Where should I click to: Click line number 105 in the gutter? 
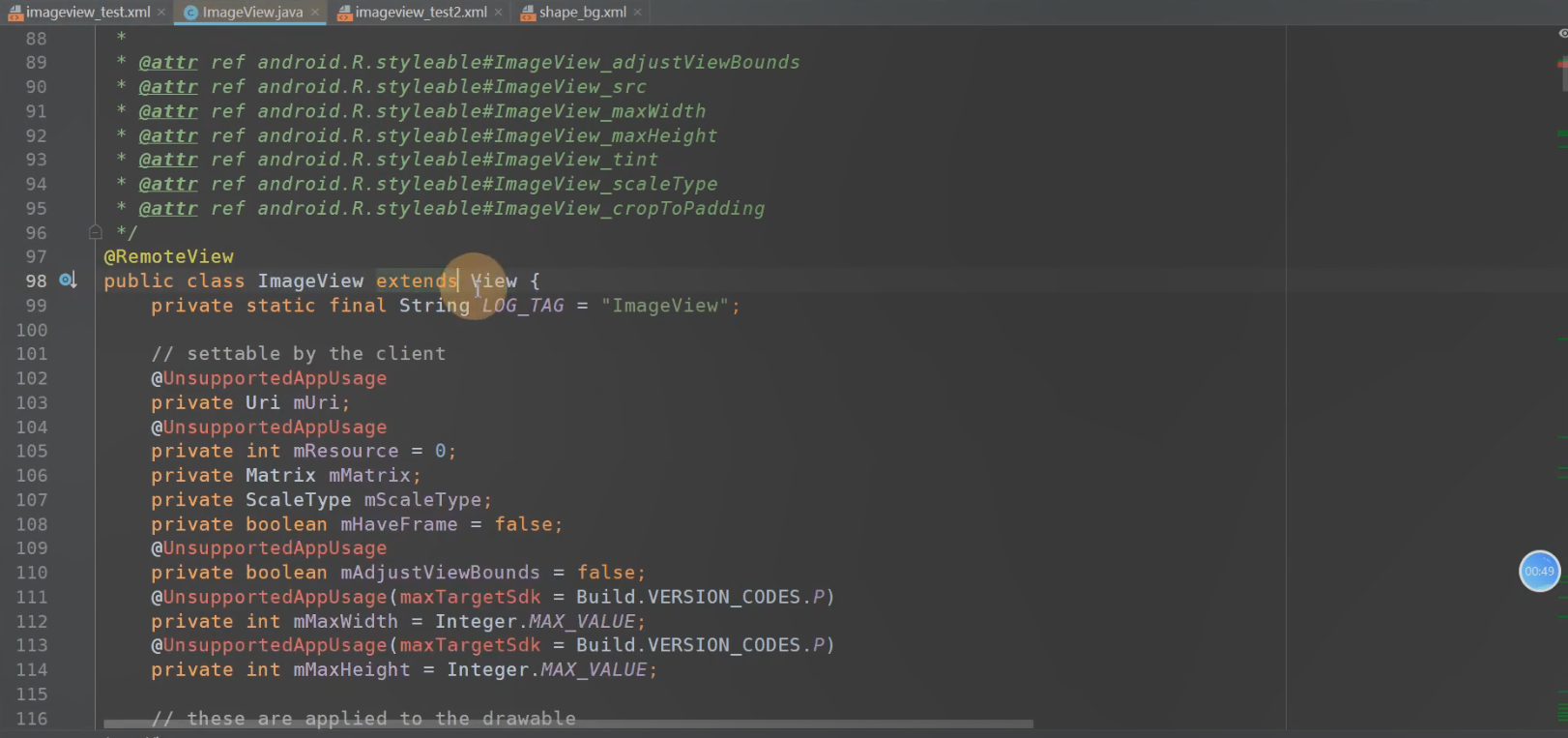[x=32, y=451]
